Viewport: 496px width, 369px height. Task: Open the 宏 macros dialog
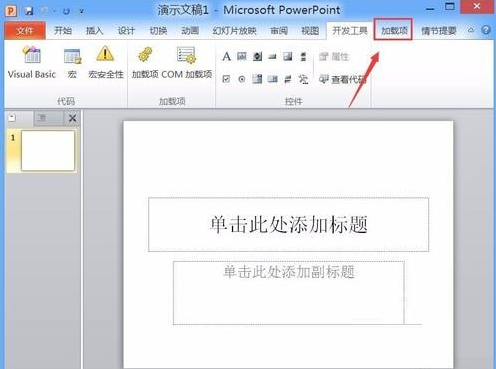(x=72, y=63)
